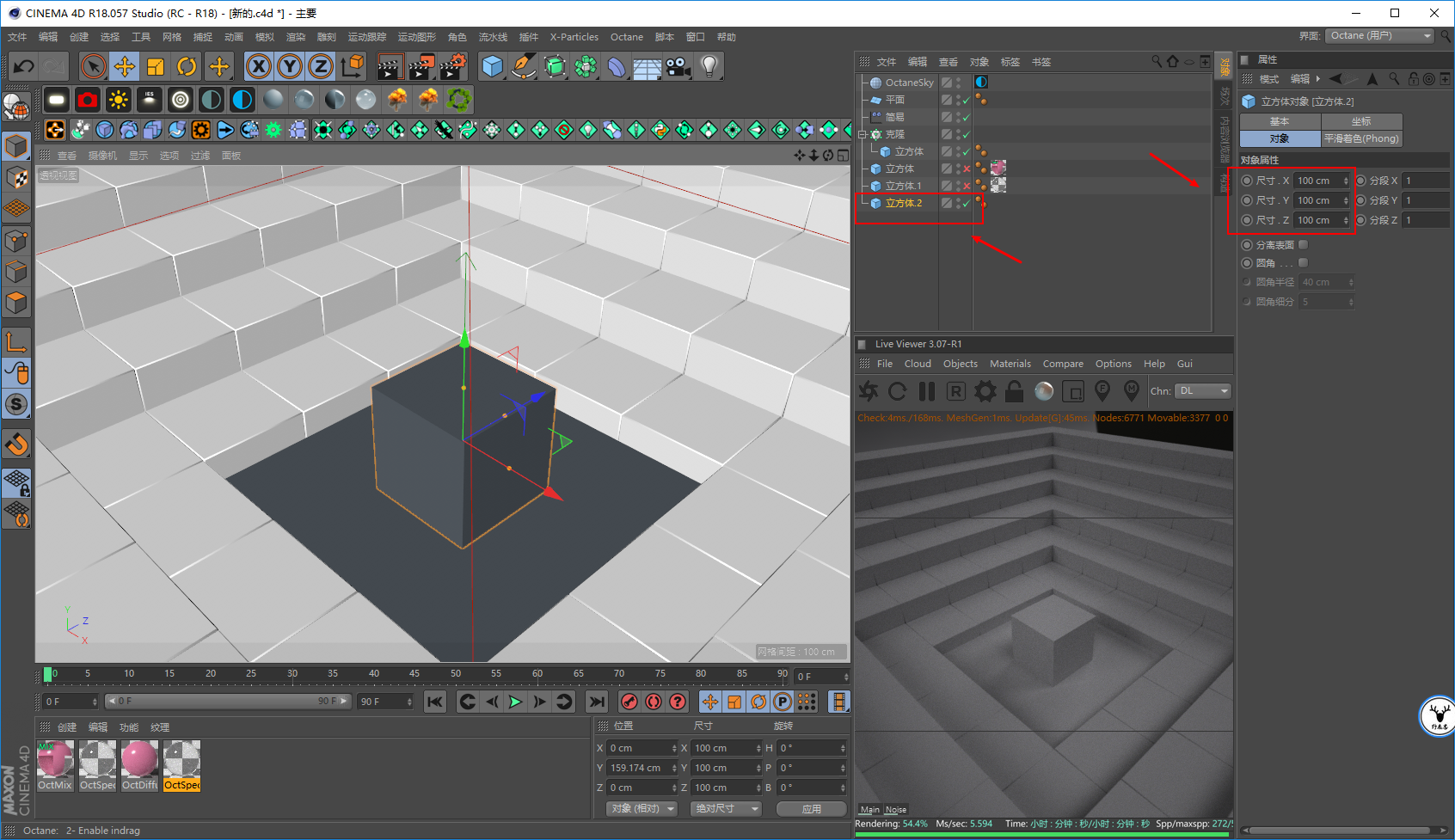Toggle render region R icon in Live Viewer
Viewport: 1455px width, 840px height.
coord(956,392)
